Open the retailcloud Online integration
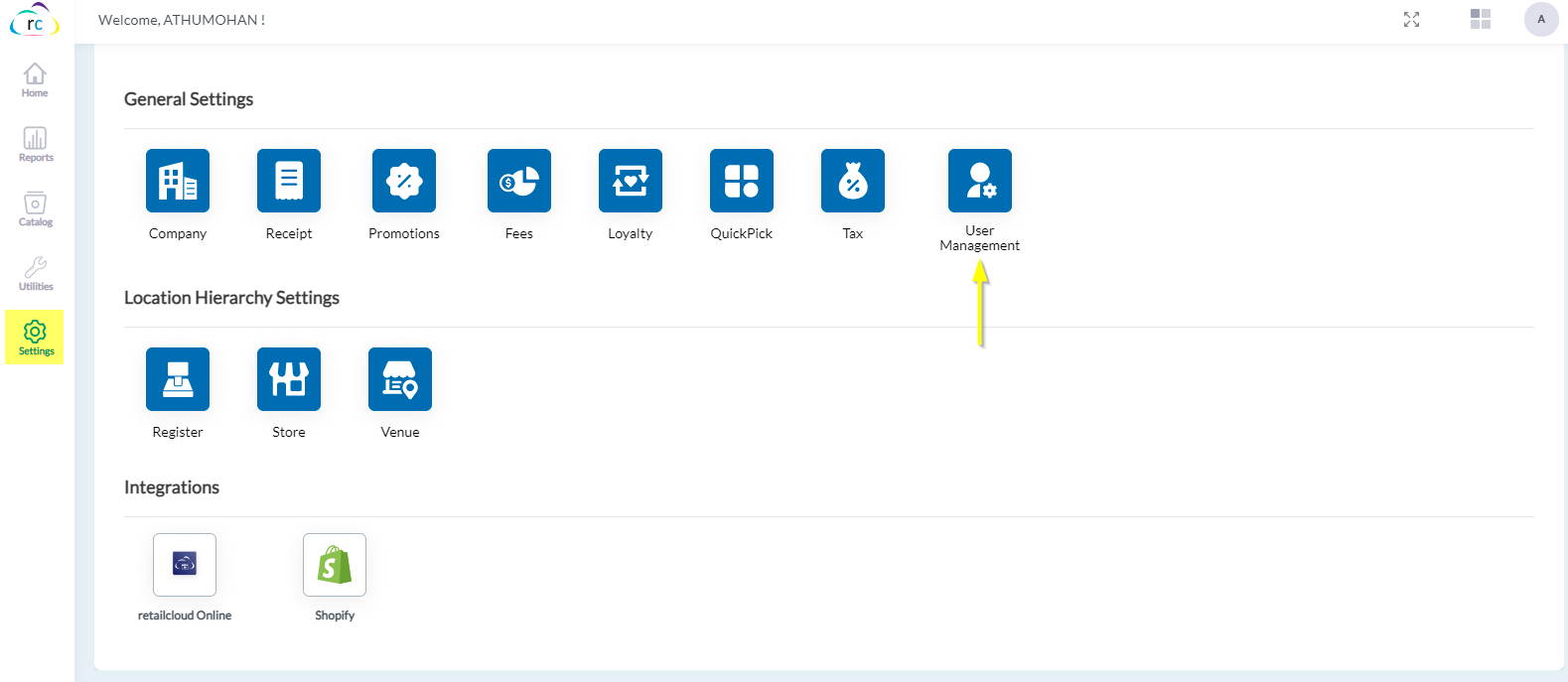The width and height of the screenshot is (1568, 682). [x=185, y=565]
